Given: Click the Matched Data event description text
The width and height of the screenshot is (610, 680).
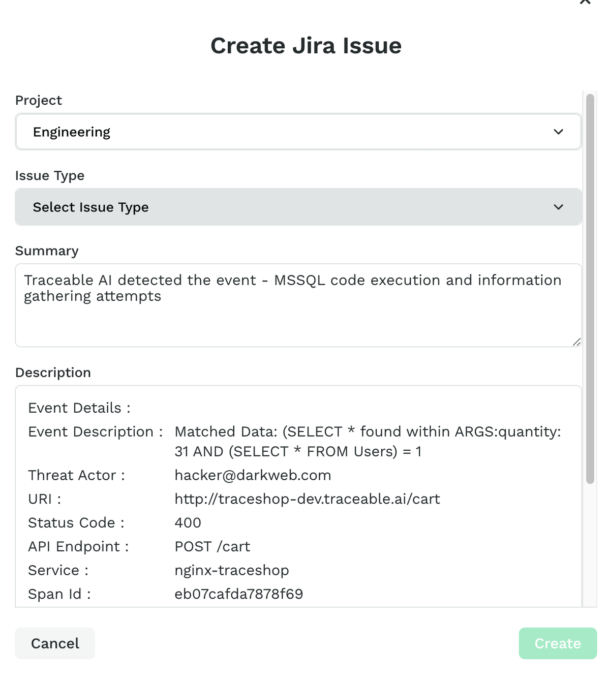Looking at the screenshot, I should (x=366, y=441).
